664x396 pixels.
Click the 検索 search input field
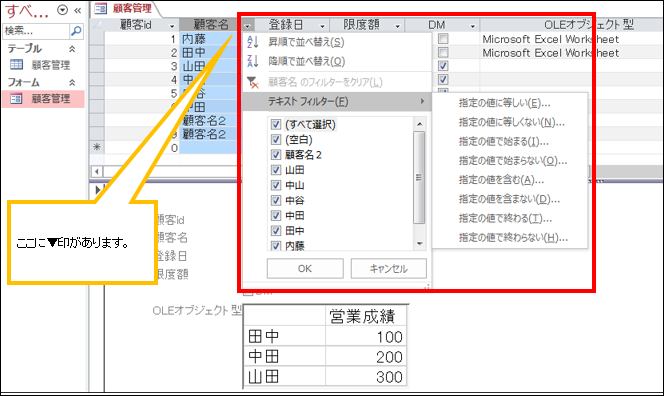[36, 30]
